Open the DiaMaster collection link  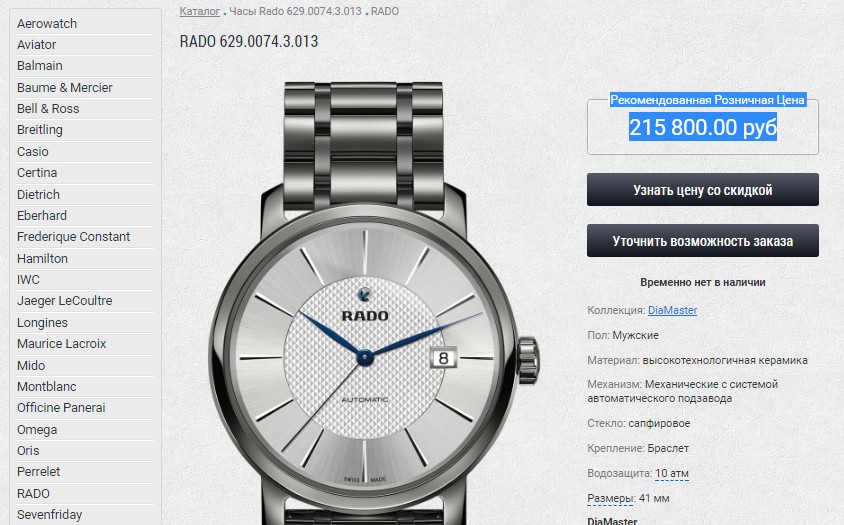[672, 310]
